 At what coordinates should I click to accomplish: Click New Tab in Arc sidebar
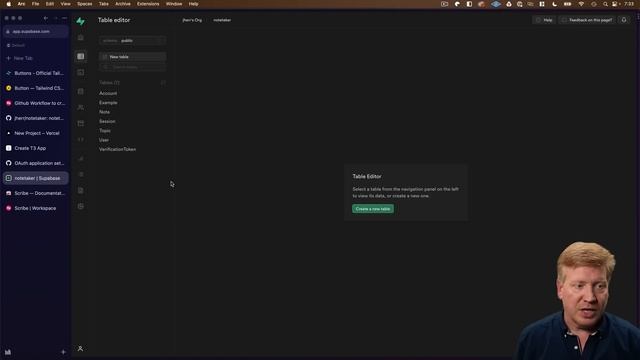[36, 58]
